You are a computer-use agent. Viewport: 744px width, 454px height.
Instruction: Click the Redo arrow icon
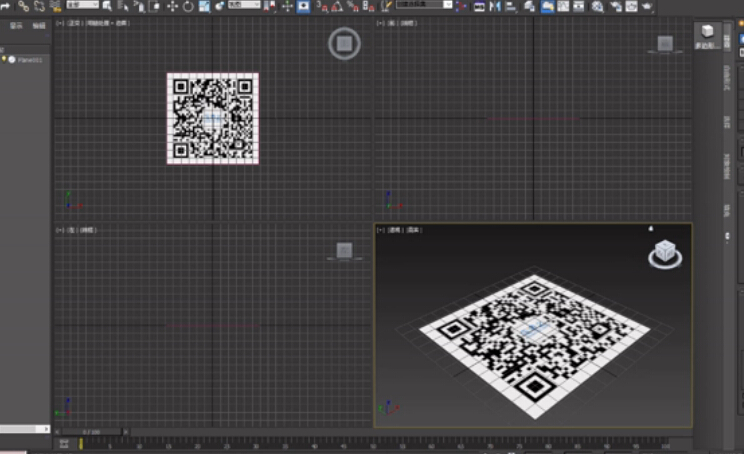coord(5,6)
